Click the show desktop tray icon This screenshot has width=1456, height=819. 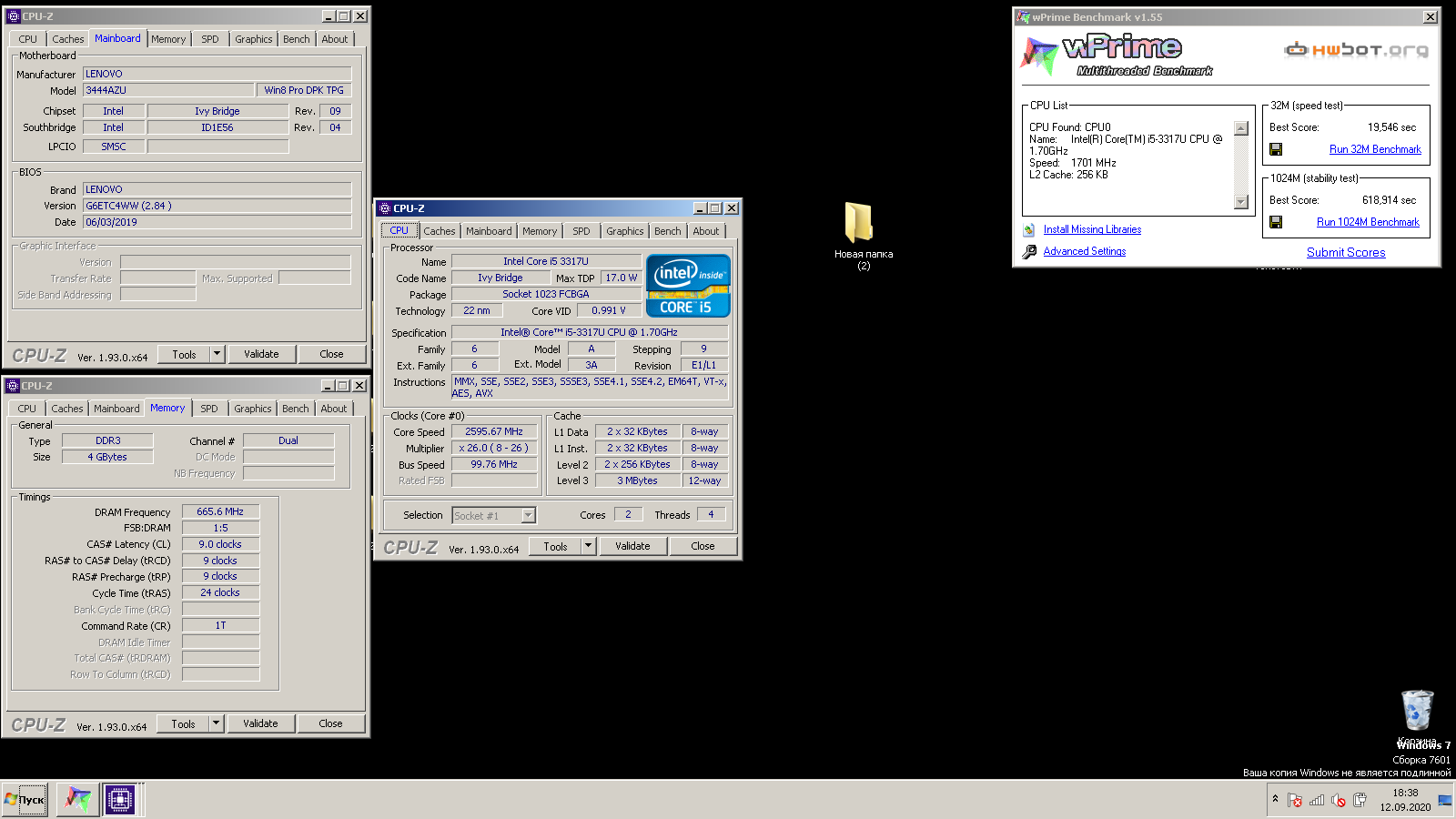point(1445,800)
